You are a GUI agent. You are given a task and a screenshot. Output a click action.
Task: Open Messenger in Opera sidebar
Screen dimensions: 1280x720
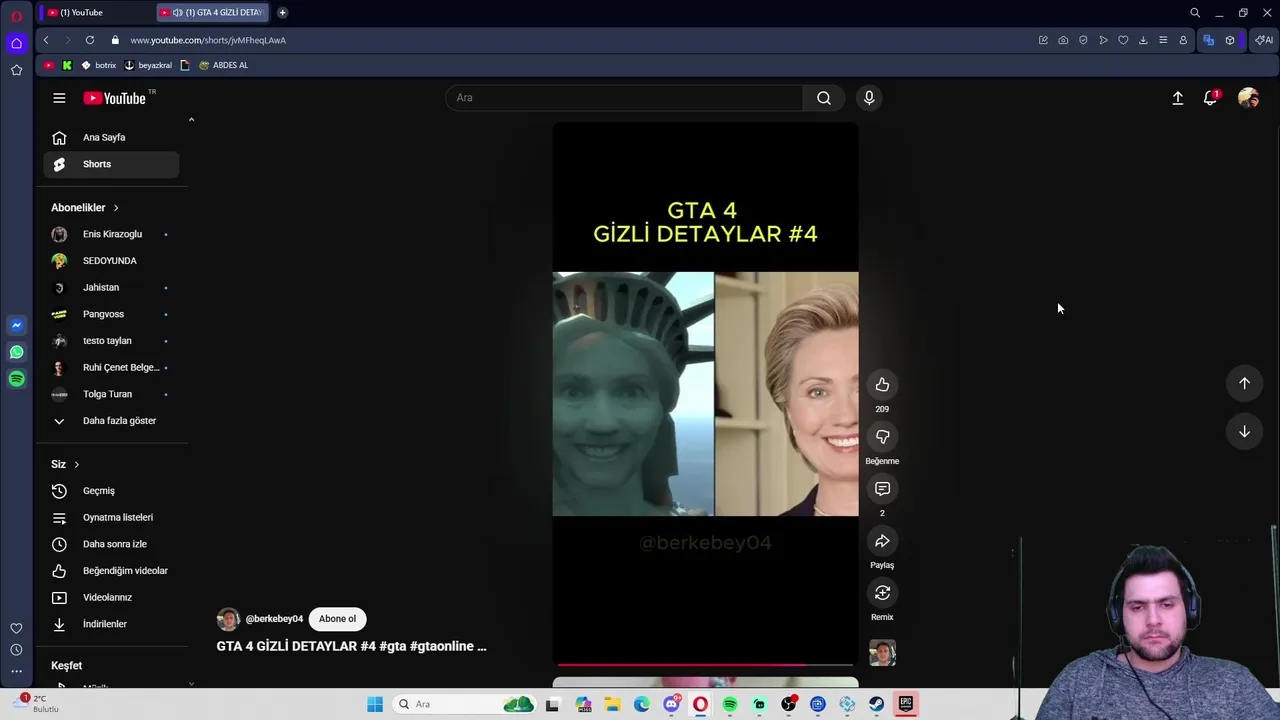[16, 325]
